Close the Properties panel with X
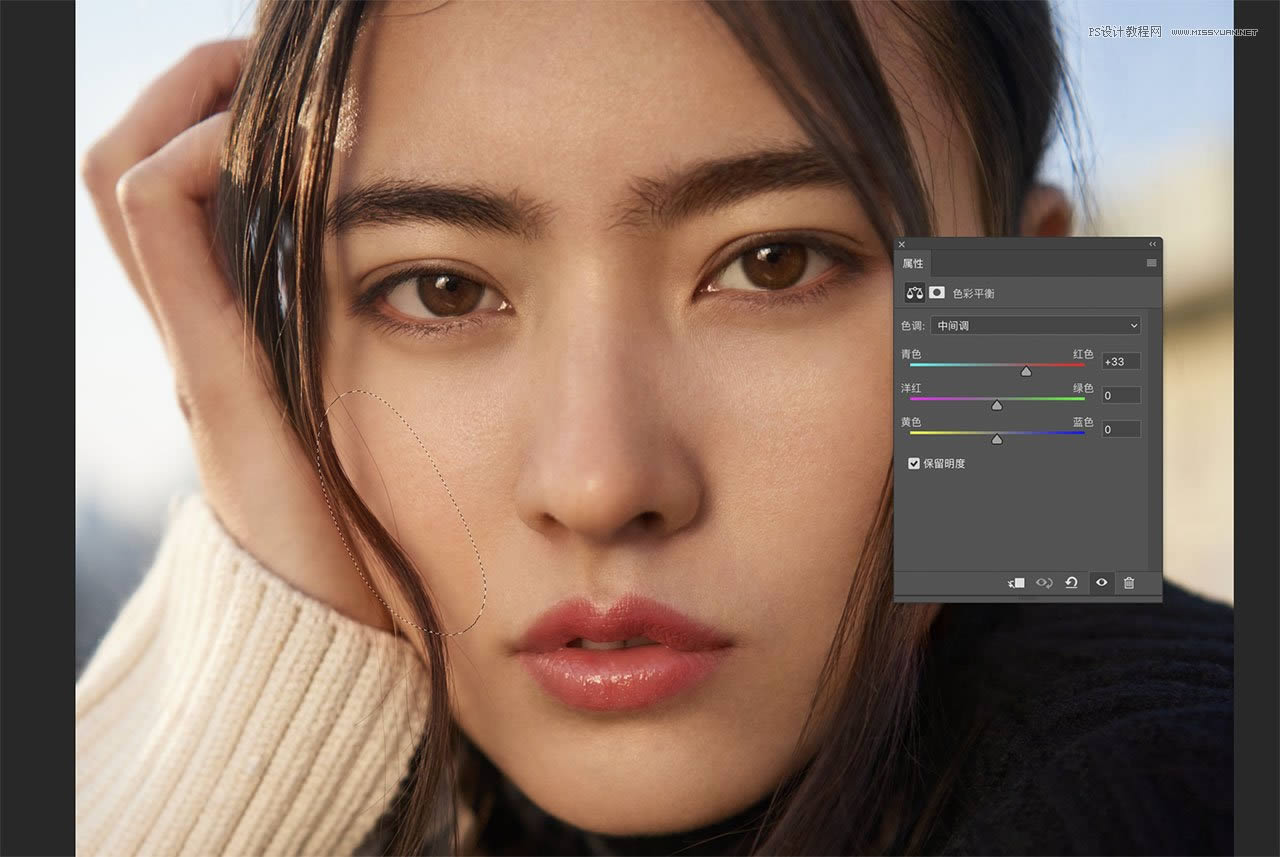 click(x=901, y=244)
